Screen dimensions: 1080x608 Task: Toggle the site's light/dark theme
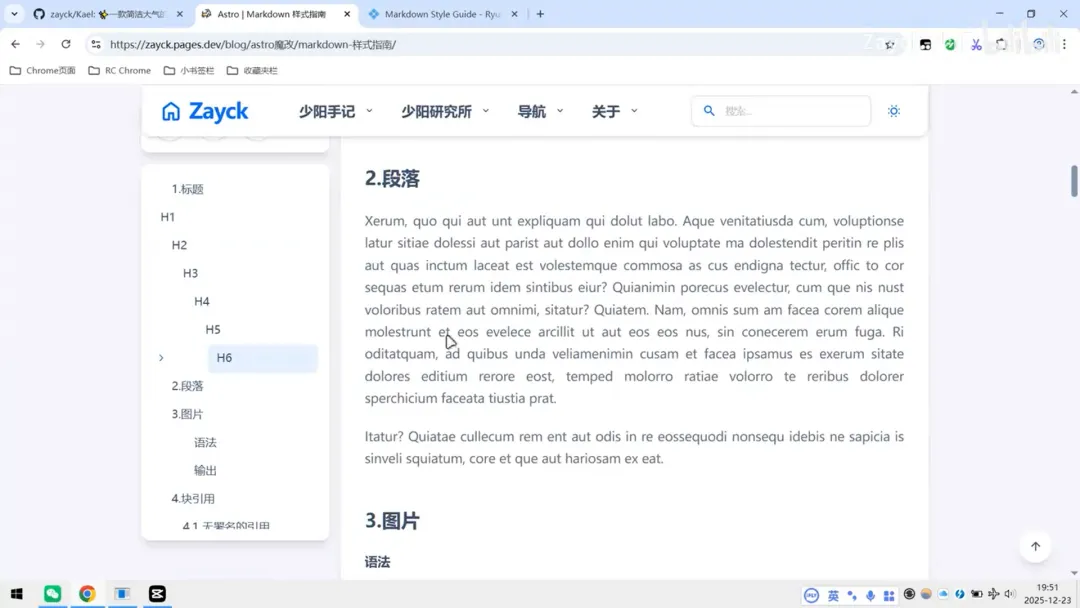point(893,111)
